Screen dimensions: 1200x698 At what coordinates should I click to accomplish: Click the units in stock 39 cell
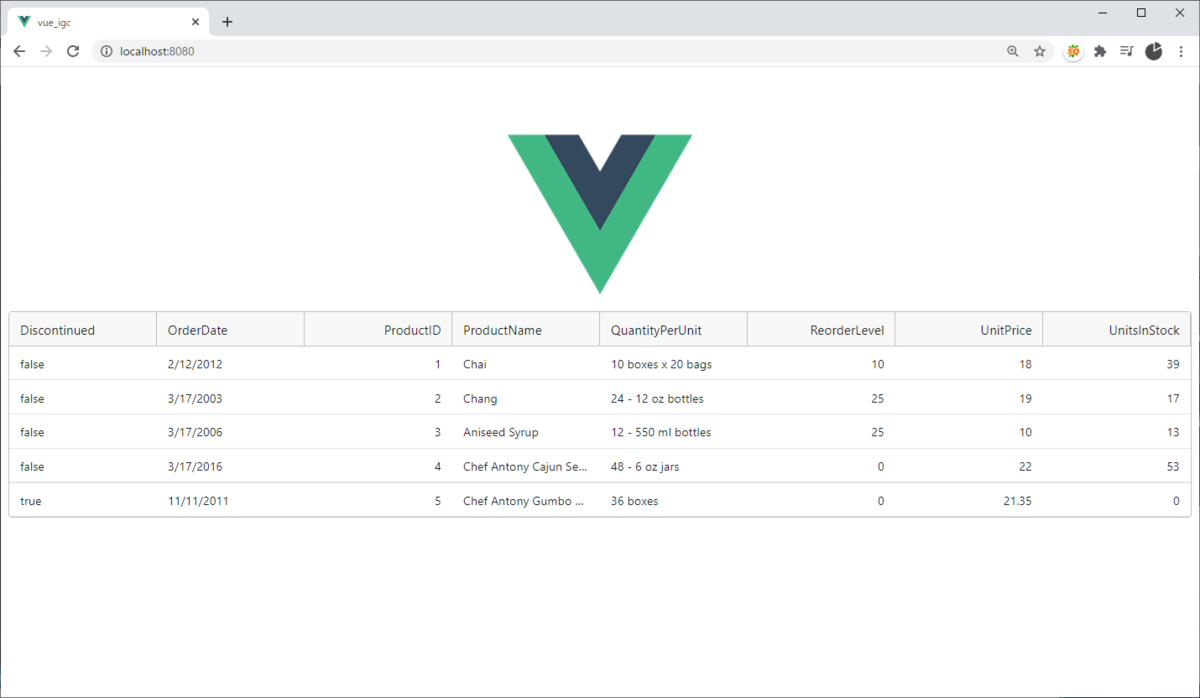[x=1117, y=364]
